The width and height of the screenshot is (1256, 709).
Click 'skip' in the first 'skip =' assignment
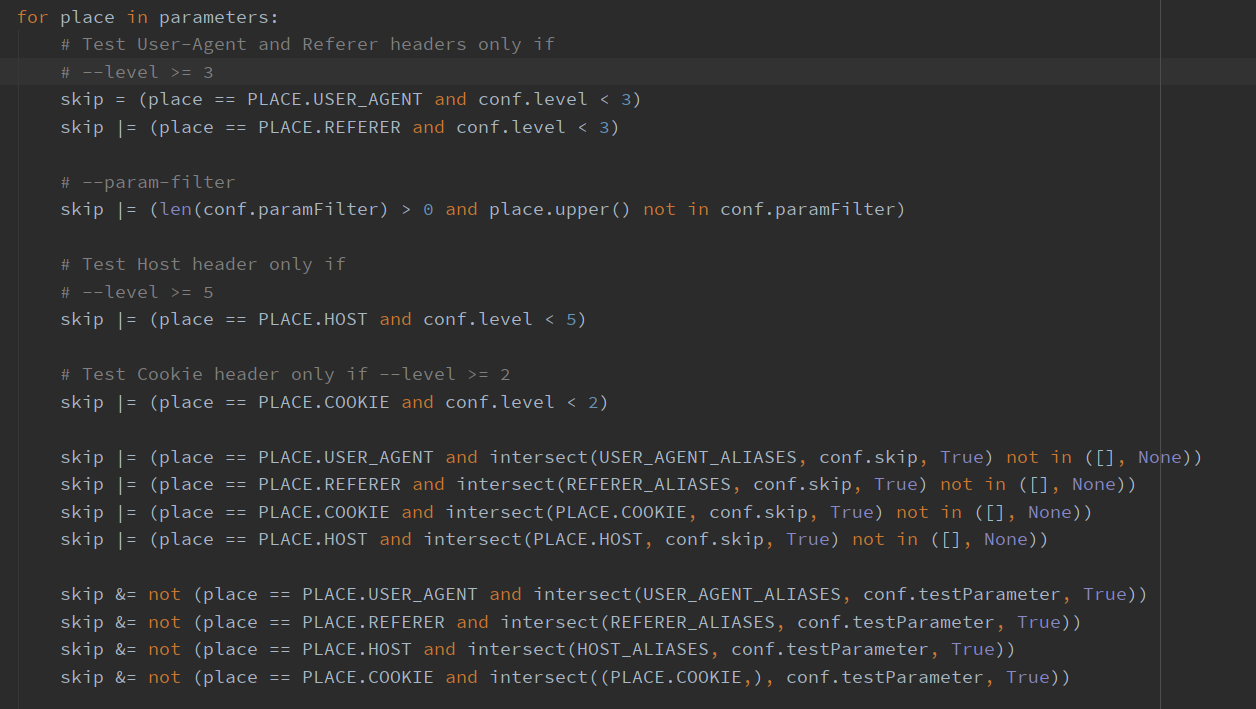tap(81, 99)
